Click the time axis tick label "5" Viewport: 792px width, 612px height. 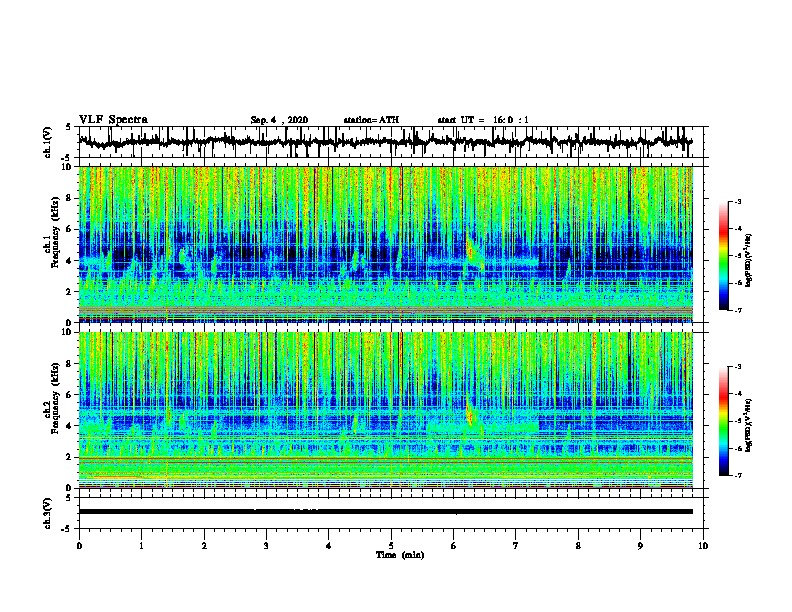coord(391,545)
